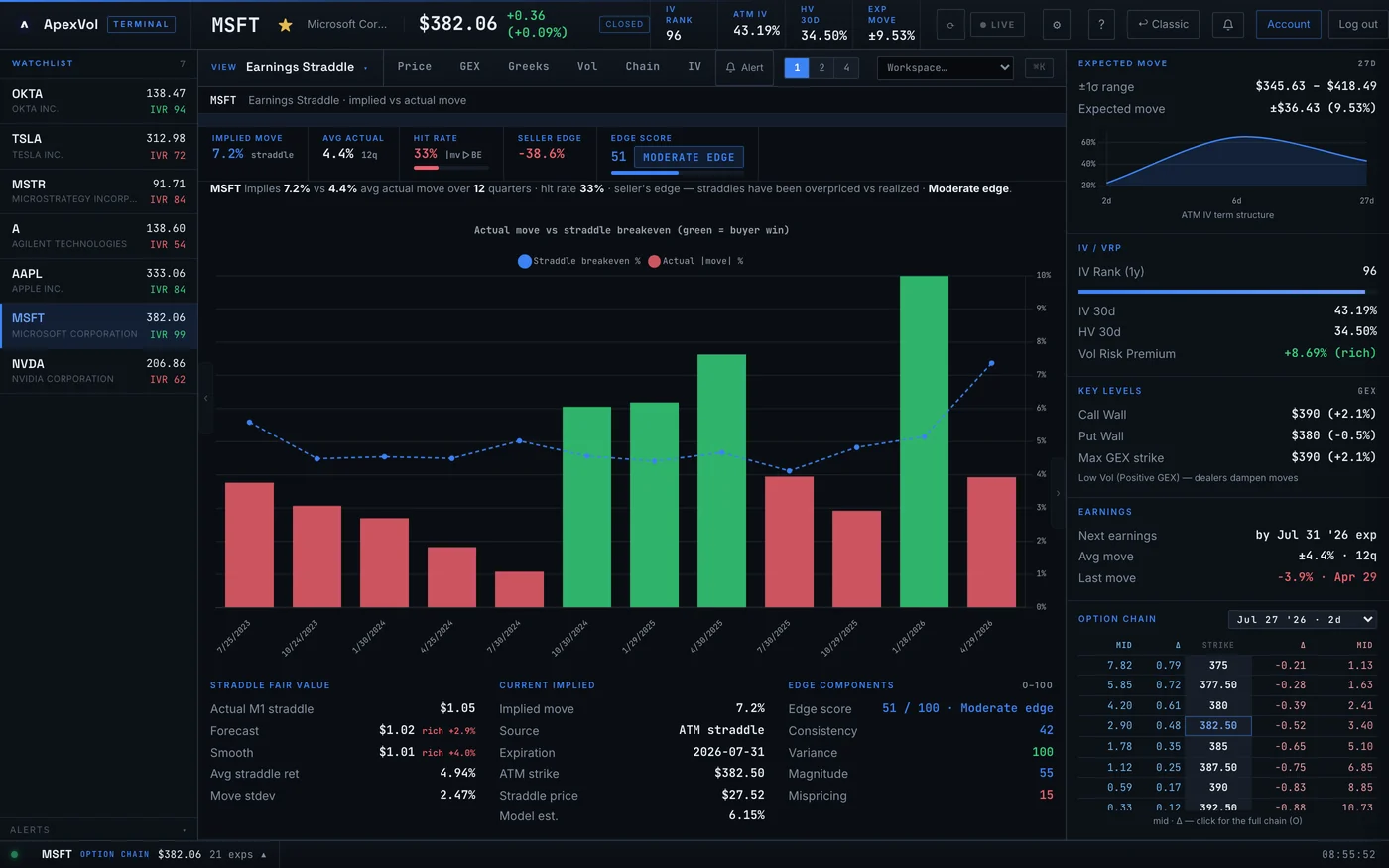
Task: Click the Last move -3.9% Apr 29 value
Action: [x=1326, y=577]
